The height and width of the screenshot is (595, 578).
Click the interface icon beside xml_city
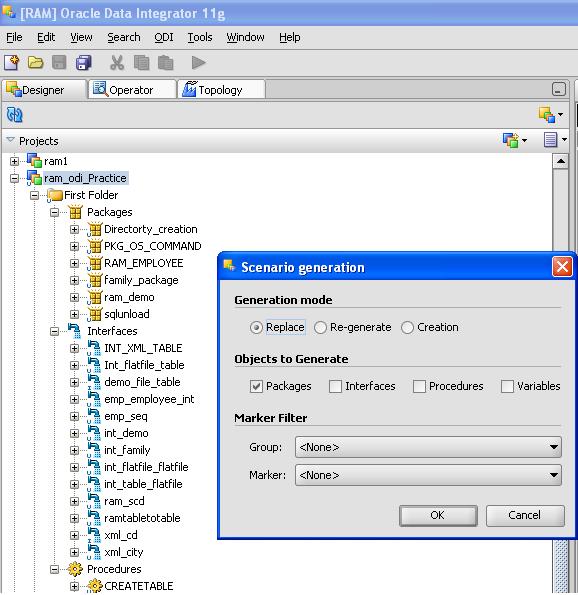(x=94, y=552)
